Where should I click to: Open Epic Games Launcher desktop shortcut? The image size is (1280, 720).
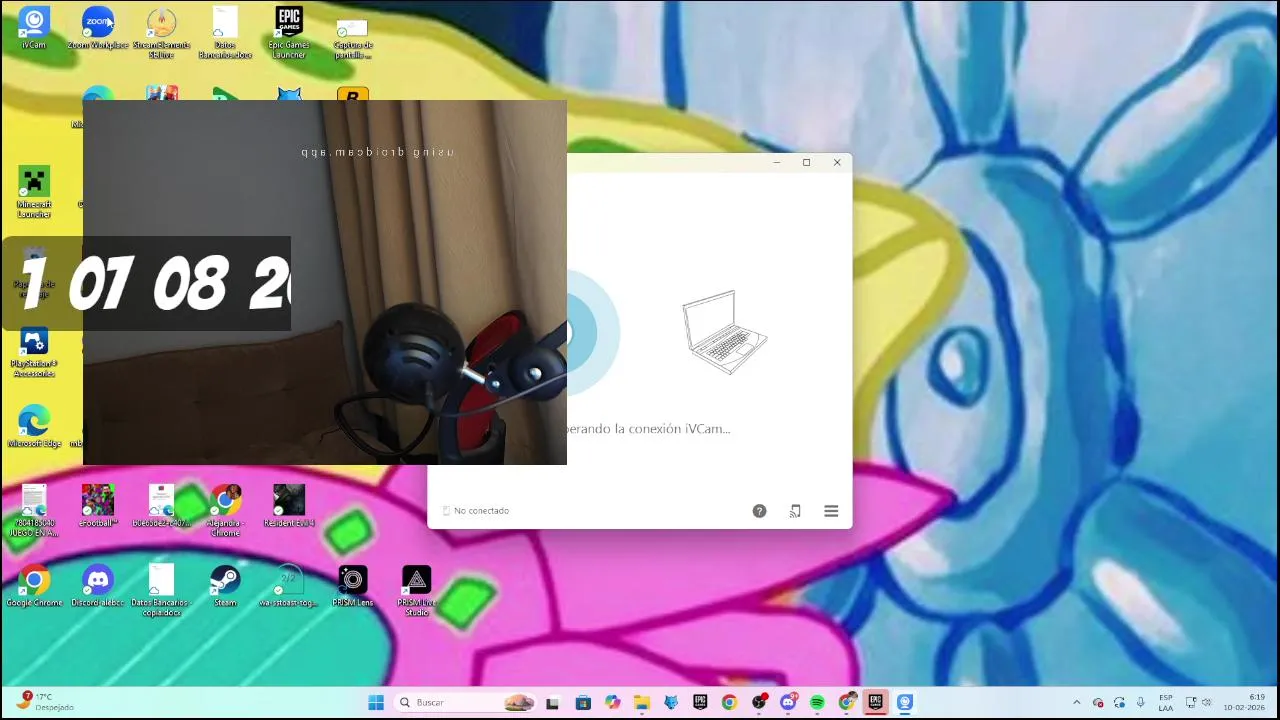[x=289, y=32]
